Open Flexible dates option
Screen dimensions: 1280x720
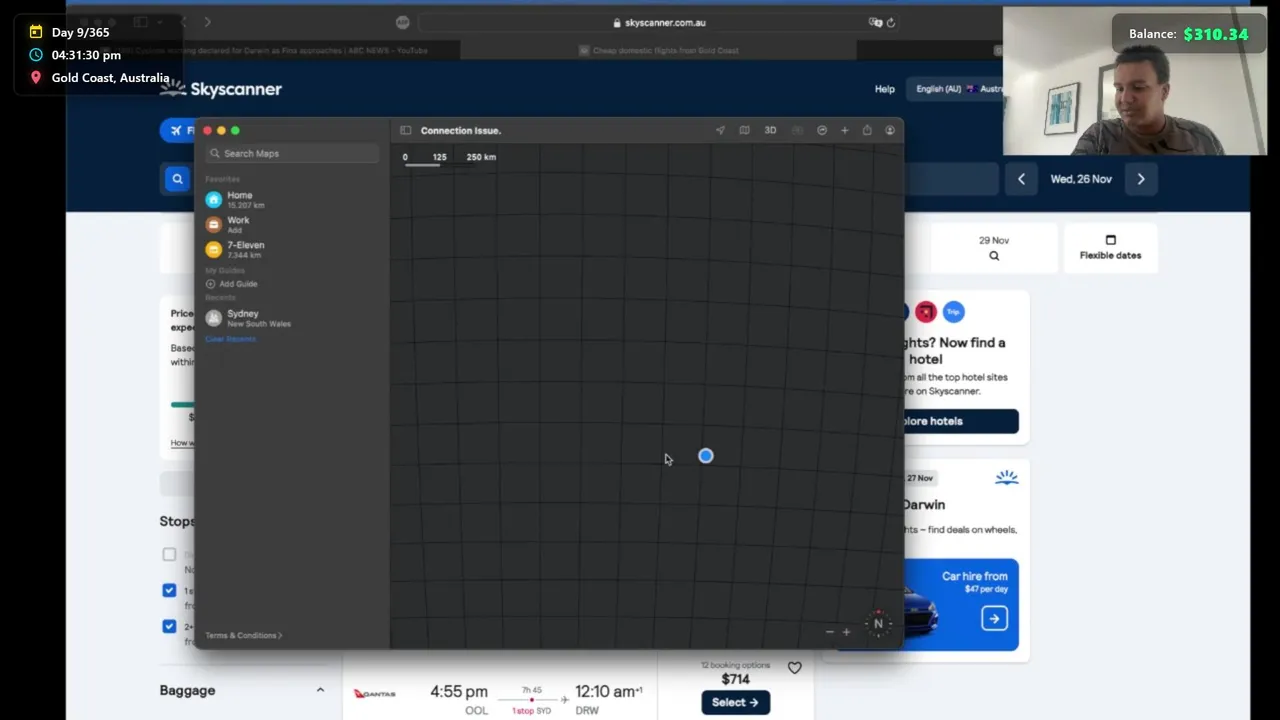[x=1110, y=248]
